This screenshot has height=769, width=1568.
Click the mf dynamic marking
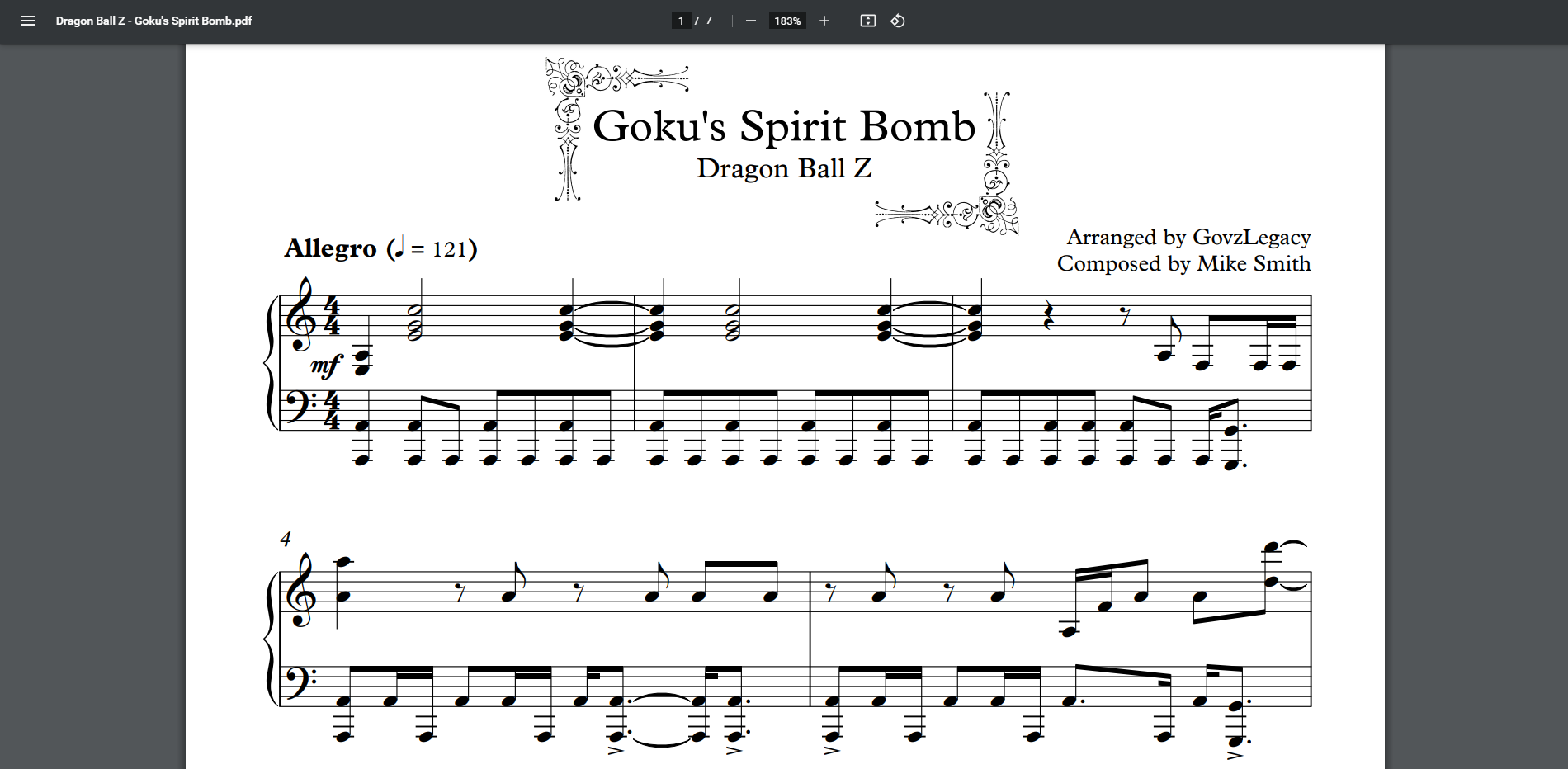click(326, 365)
